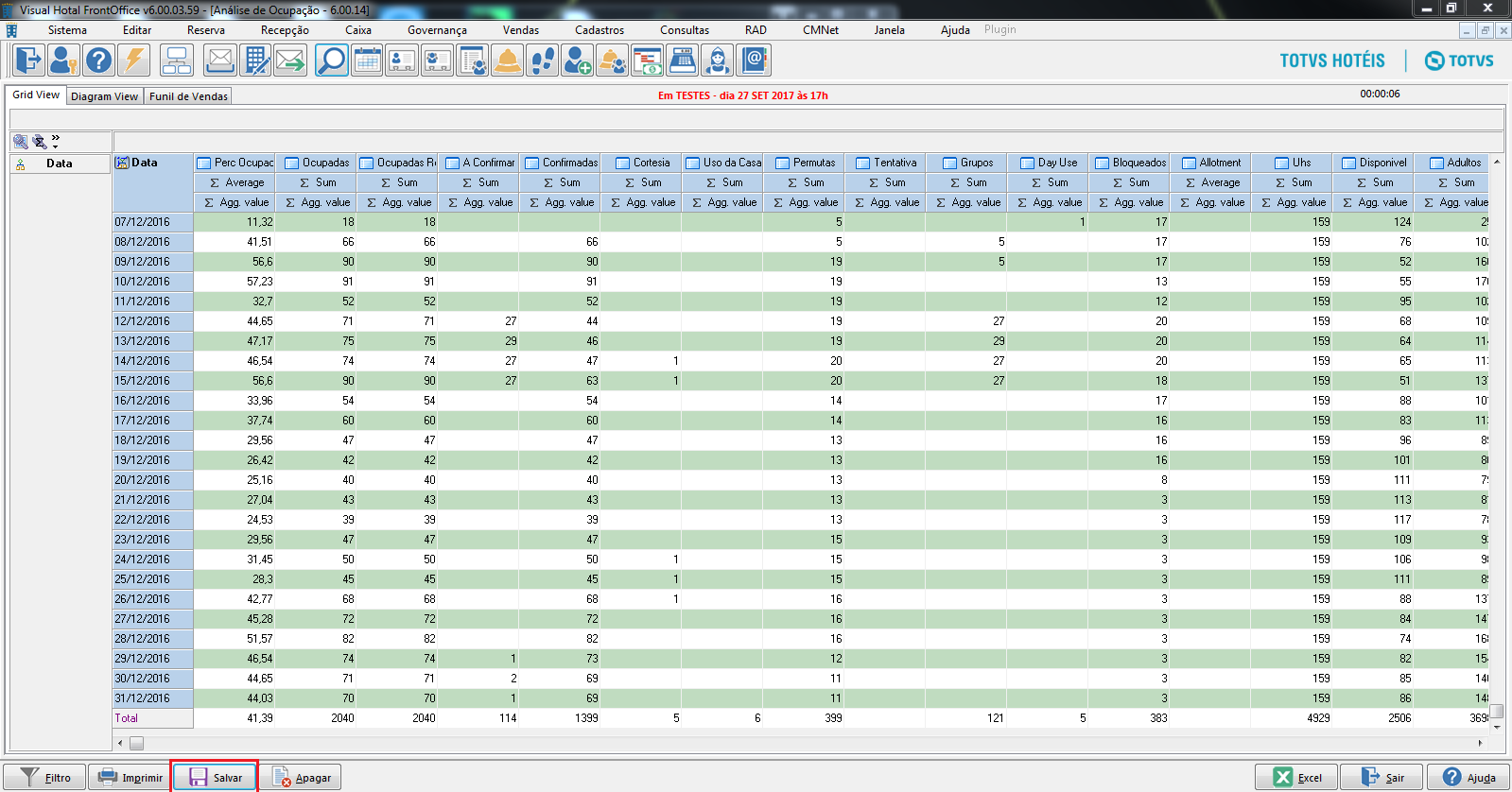The height and width of the screenshot is (792, 1512).
Task: Click the horizontal scrollbar right arrow
Action: 1480,743
